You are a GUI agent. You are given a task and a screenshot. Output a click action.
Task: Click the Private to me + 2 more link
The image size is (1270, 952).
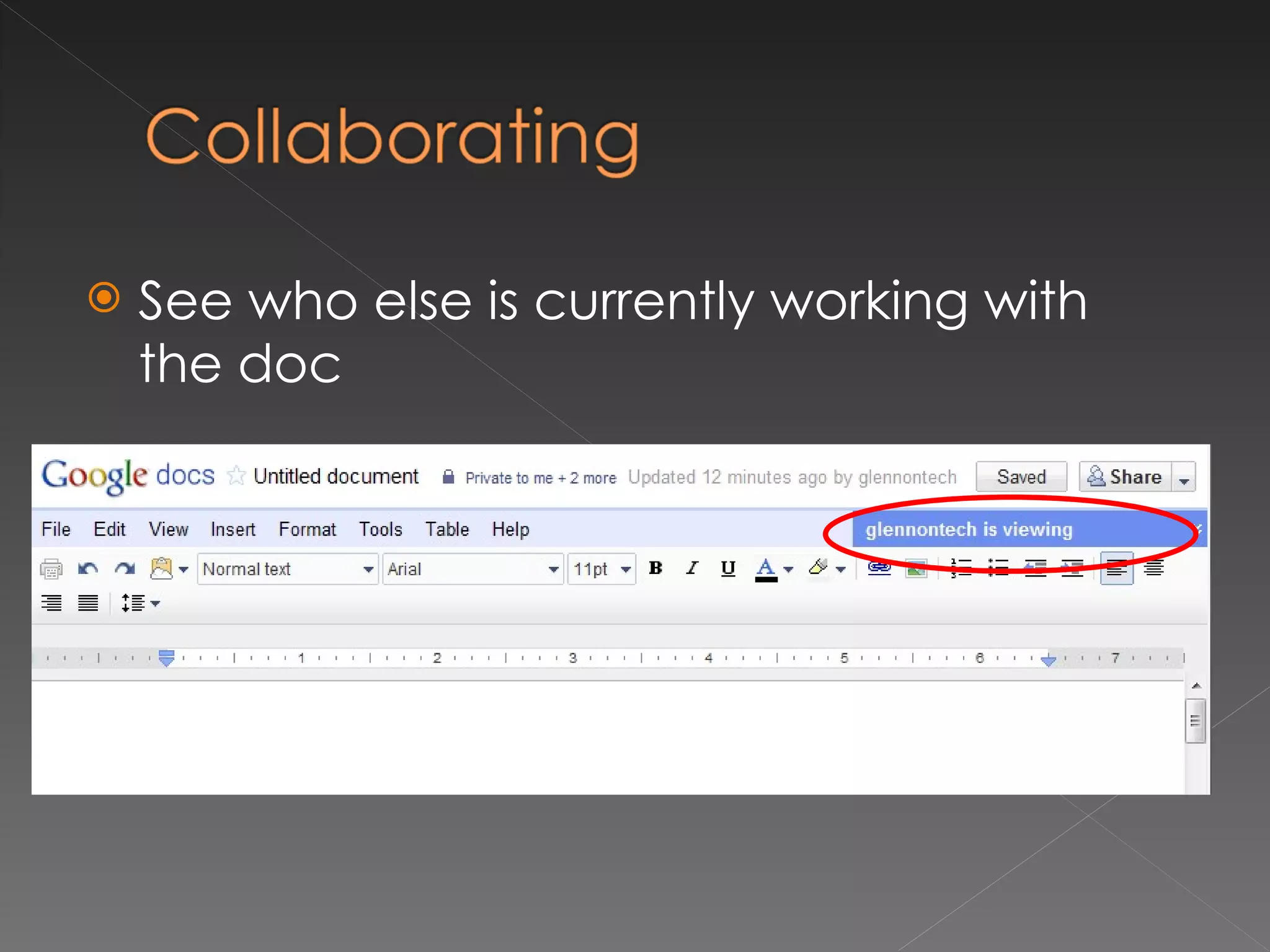coord(541,478)
